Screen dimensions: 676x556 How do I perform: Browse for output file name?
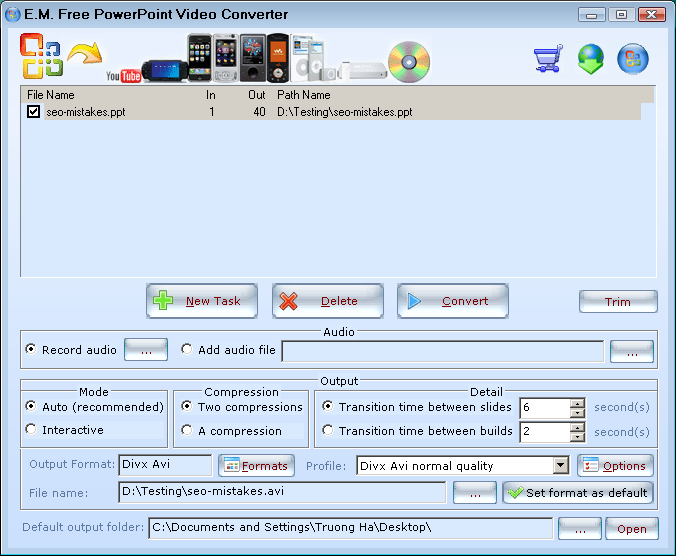pyautogui.click(x=475, y=493)
